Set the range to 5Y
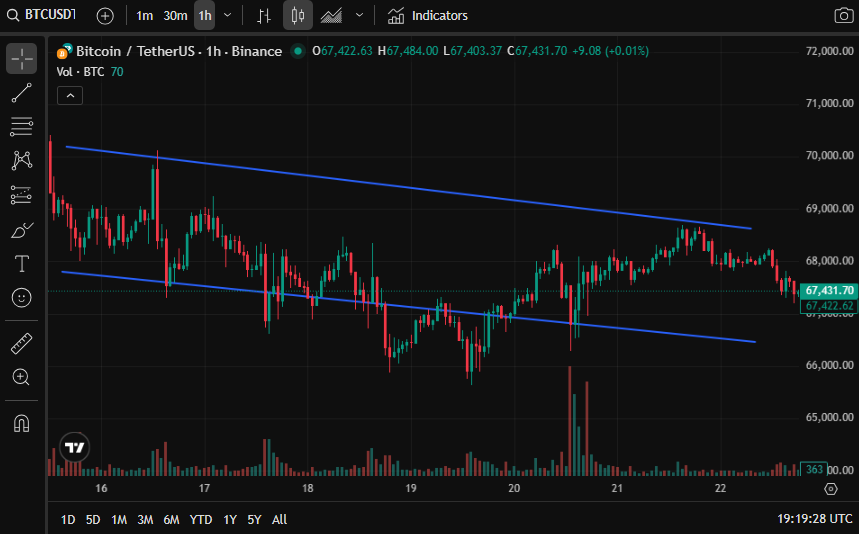Screen dimensions: 859x534 (254, 519)
